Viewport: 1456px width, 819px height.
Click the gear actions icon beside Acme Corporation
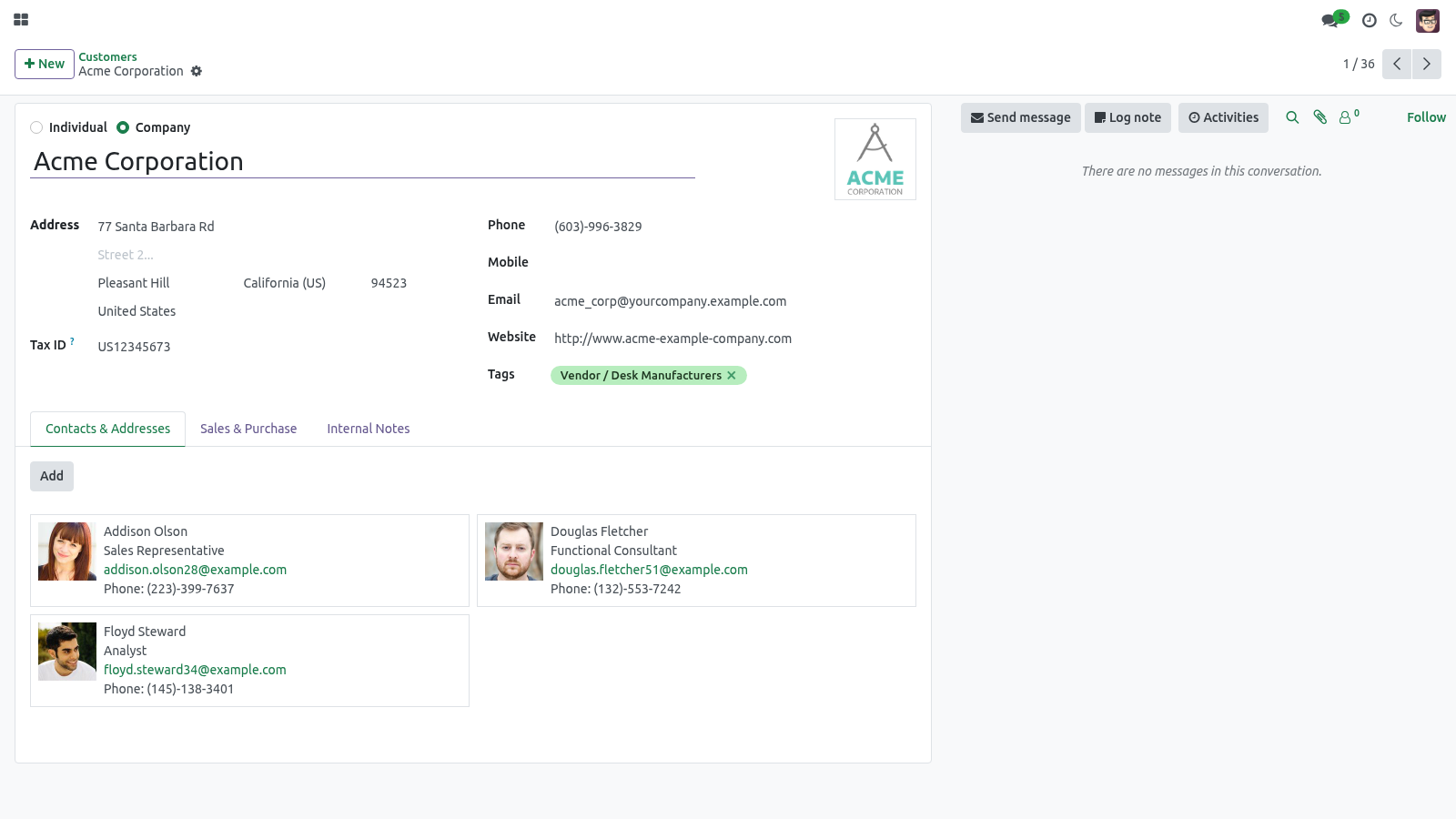[x=197, y=71]
